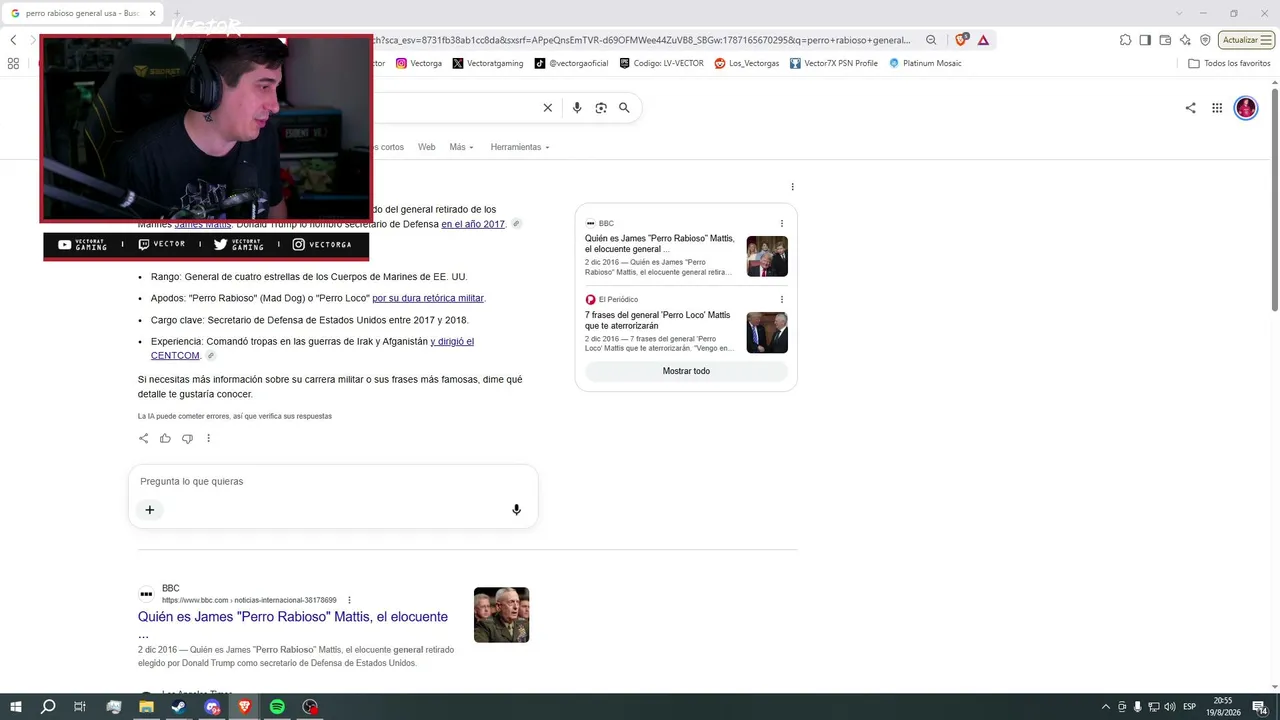
Task: Follow 'en el año 2017' link
Action: (473, 224)
